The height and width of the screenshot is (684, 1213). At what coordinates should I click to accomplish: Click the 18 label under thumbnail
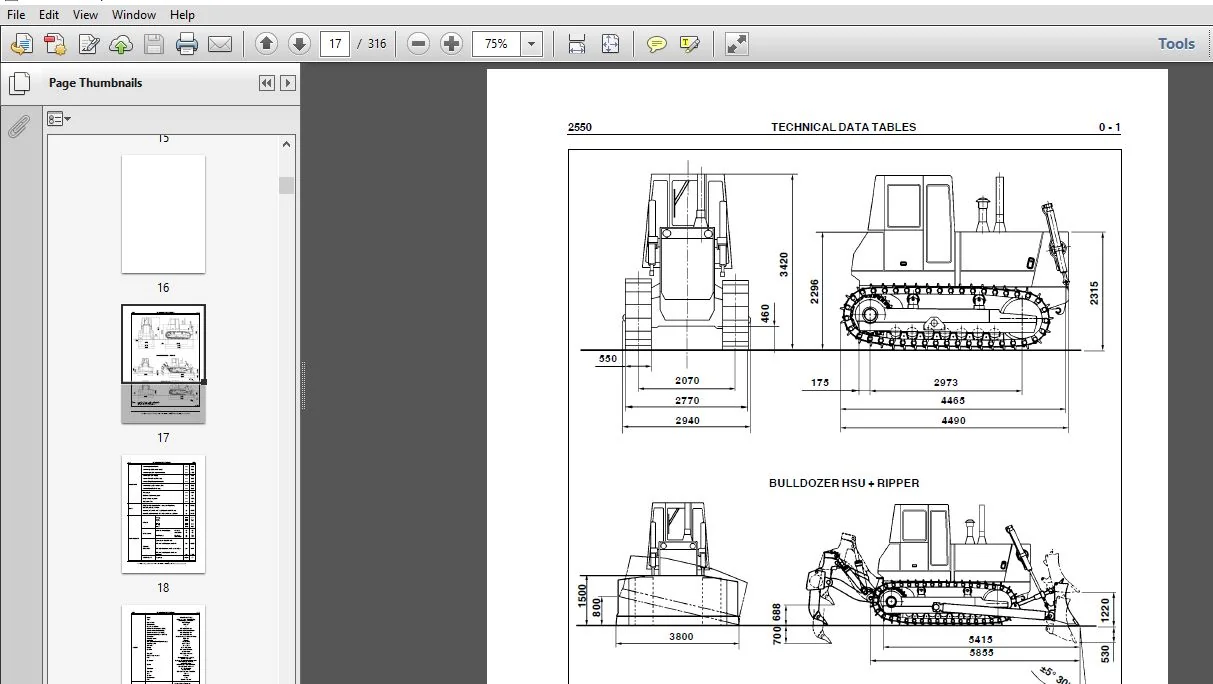pyautogui.click(x=163, y=588)
